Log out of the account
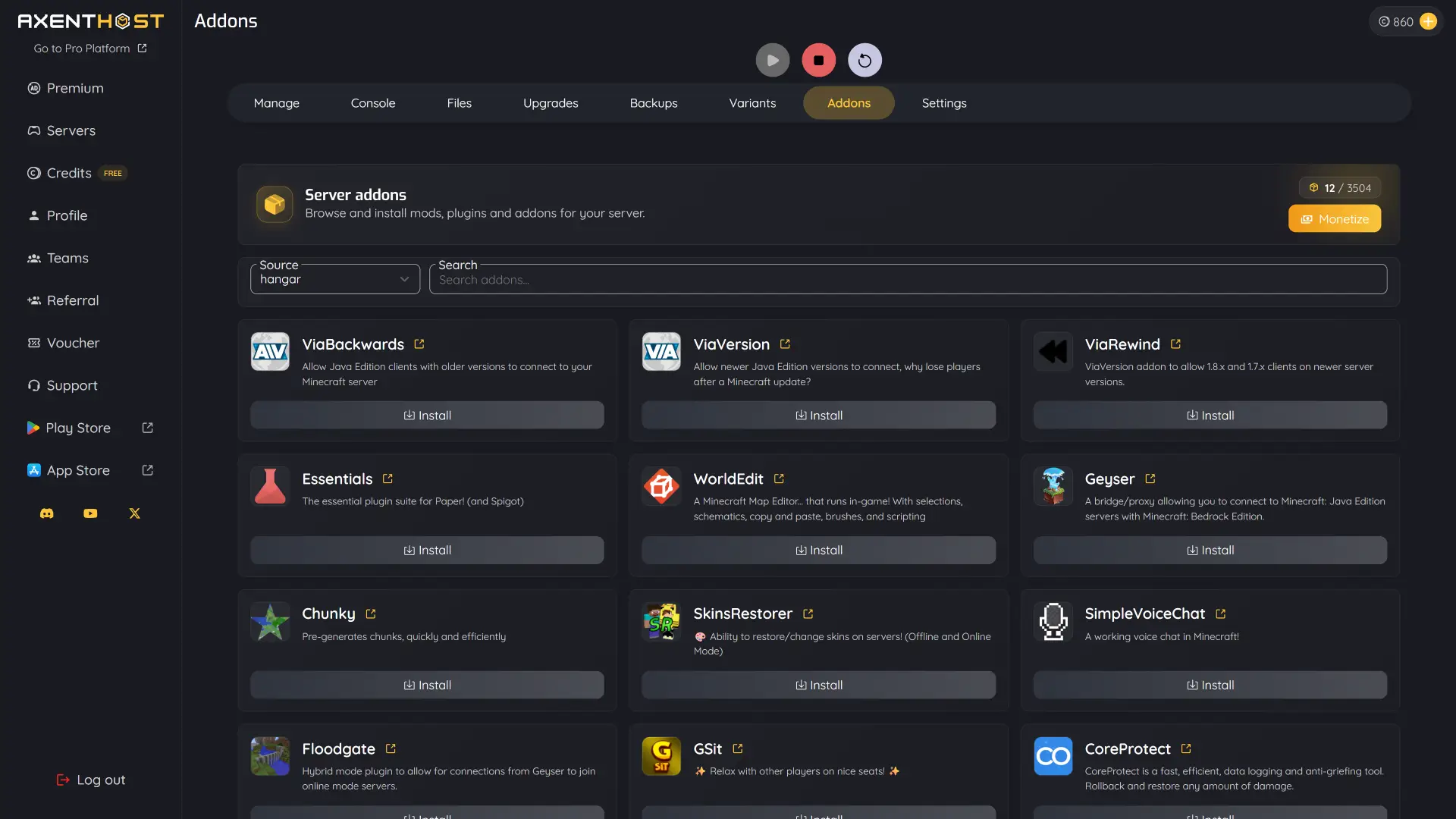This screenshot has width=1456, height=819. click(x=90, y=780)
